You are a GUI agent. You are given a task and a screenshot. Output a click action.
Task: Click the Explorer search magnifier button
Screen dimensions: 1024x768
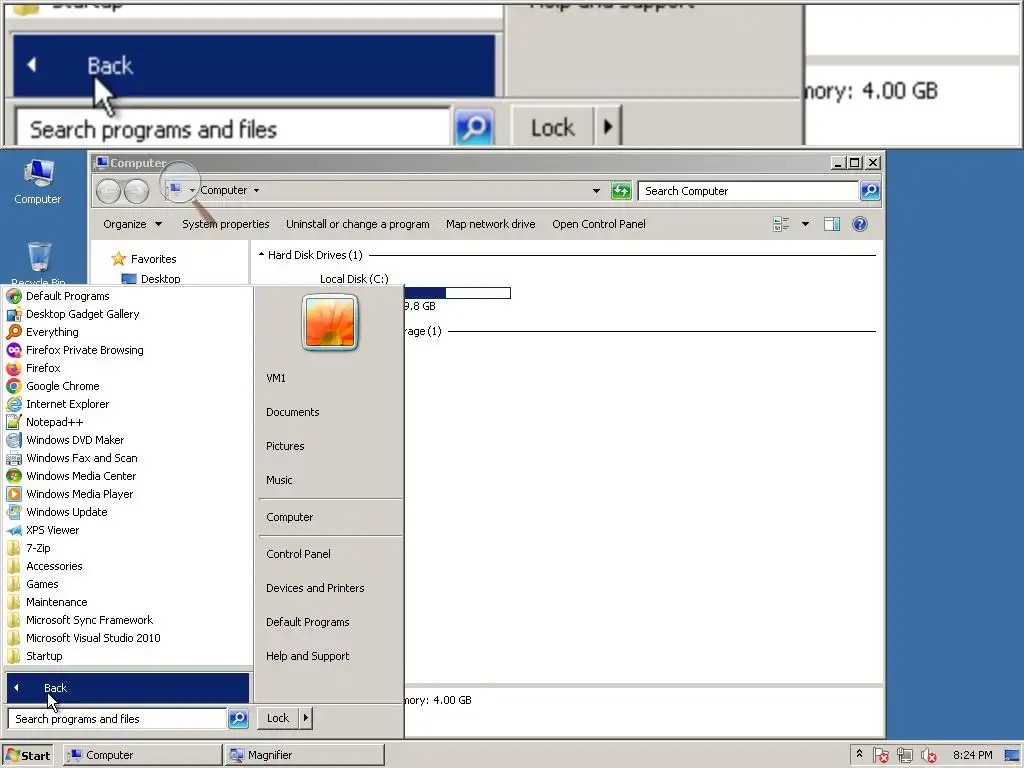pos(870,191)
